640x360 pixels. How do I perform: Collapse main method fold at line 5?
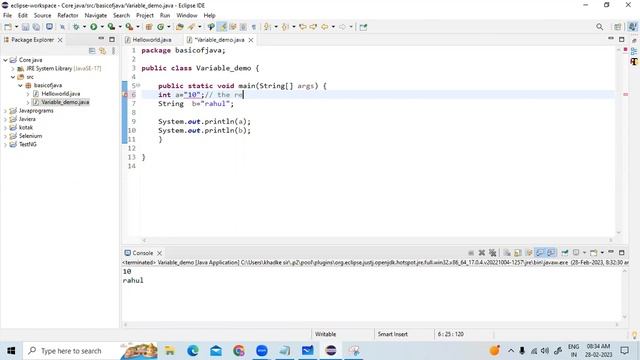pos(138,85)
